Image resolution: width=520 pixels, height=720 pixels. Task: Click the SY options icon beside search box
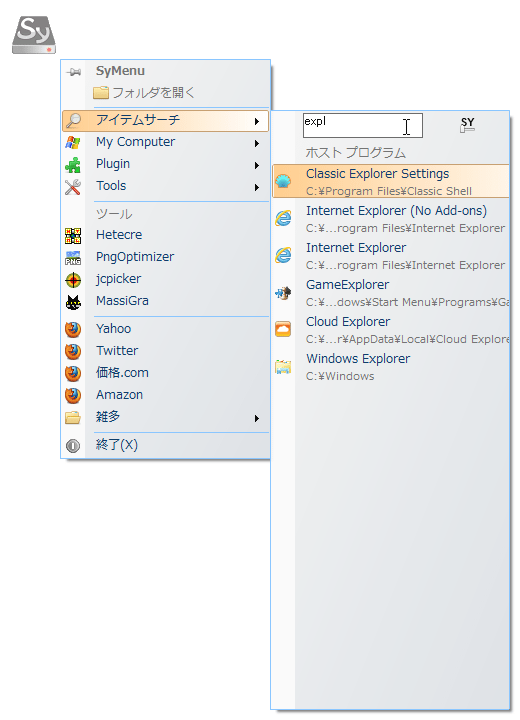click(x=467, y=124)
